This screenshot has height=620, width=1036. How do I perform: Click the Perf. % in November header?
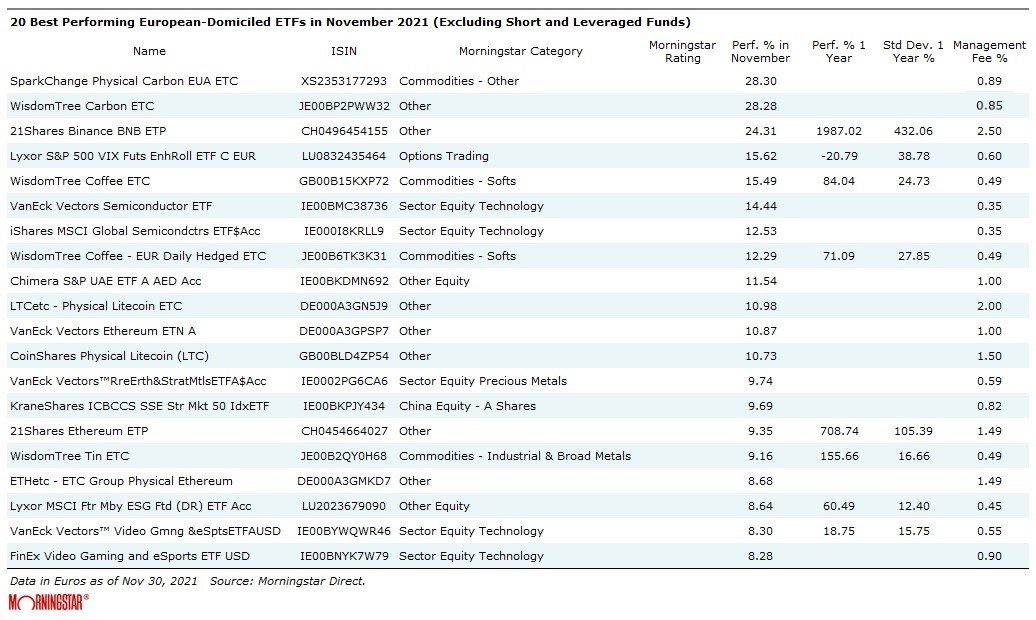(760, 51)
